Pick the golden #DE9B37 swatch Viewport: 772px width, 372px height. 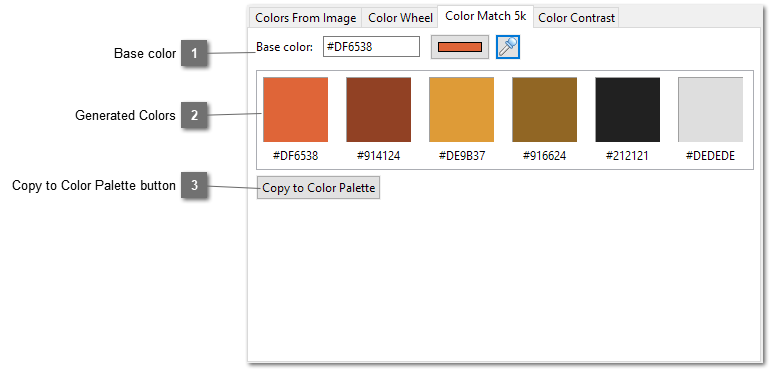pyautogui.click(x=461, y=109)
